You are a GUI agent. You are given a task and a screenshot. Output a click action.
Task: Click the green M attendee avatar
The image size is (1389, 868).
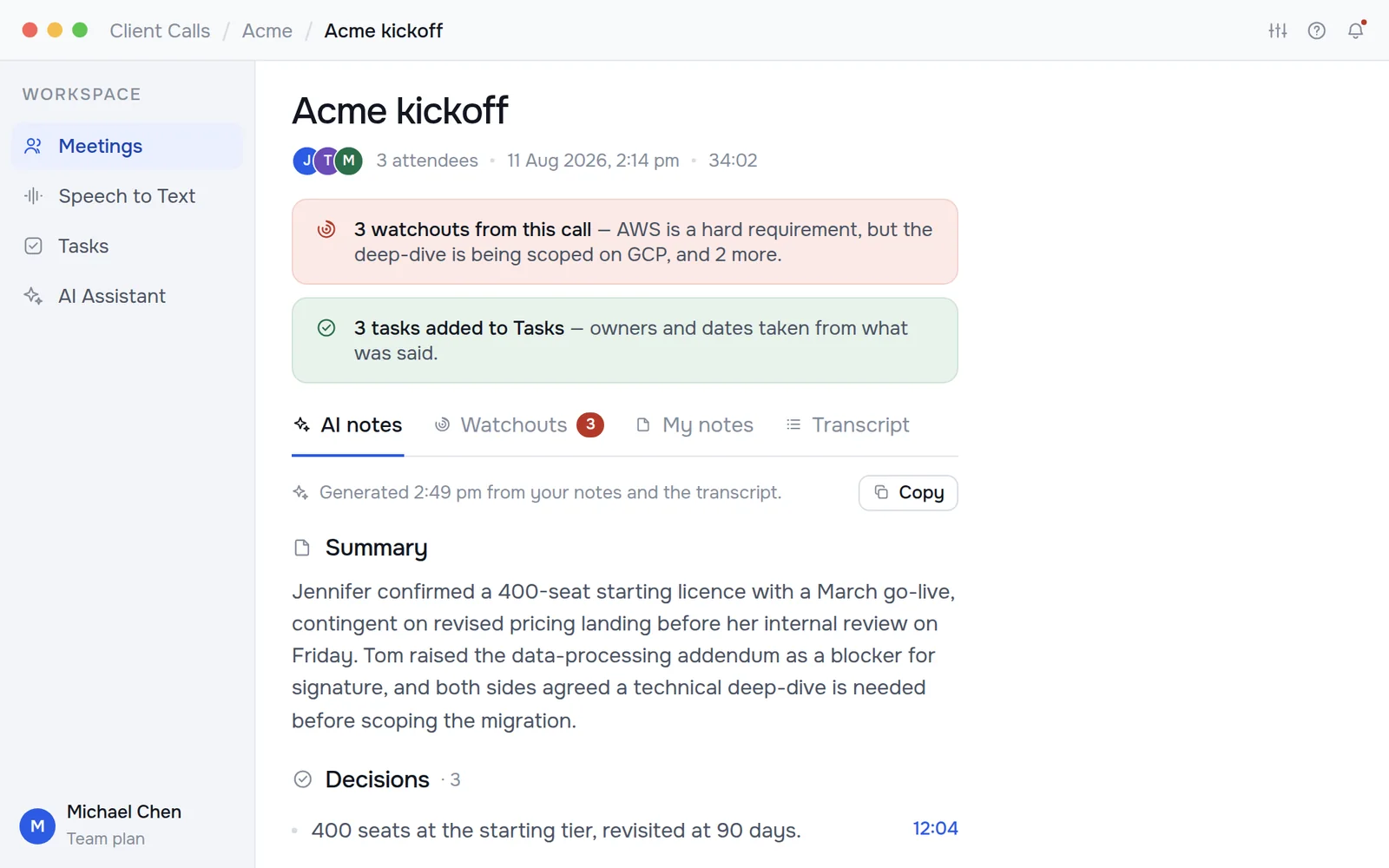[349, 161]
